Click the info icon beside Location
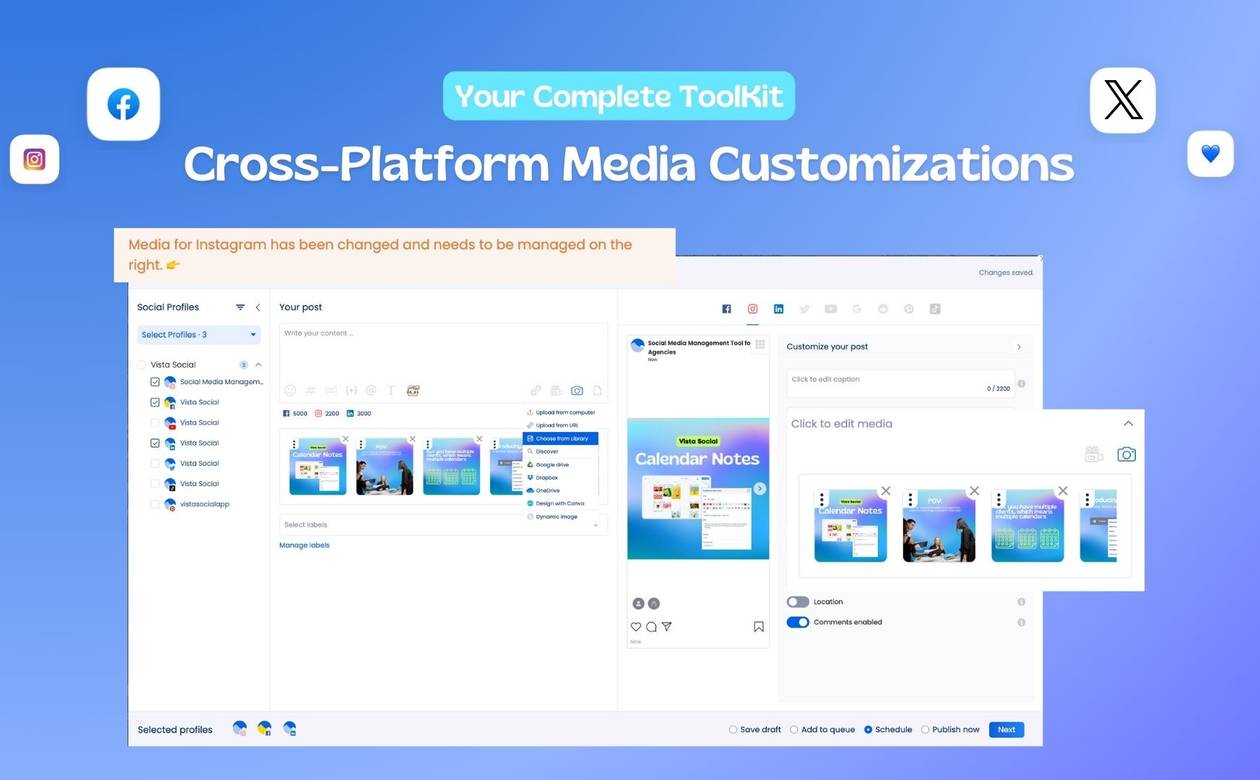This screenshot has width=1260, height=780. tap(1021, 602)
